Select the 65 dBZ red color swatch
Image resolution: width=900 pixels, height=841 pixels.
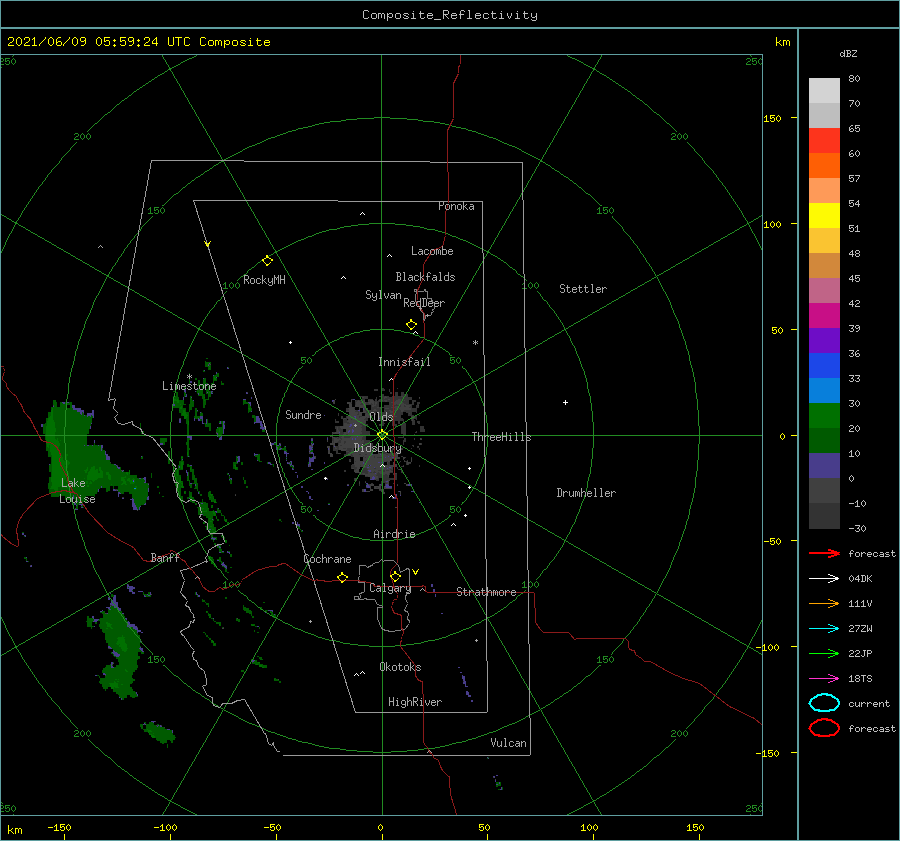pos(824,141)
